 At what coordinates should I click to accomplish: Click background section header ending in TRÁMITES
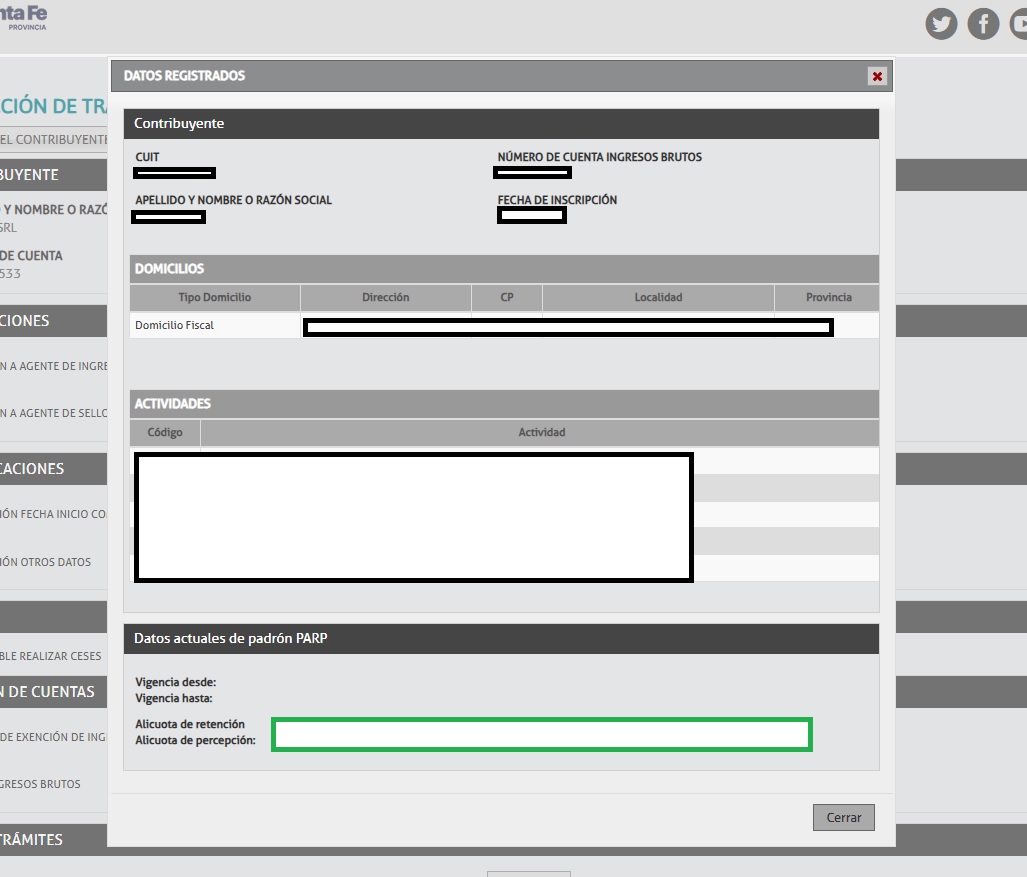point(53,840)
